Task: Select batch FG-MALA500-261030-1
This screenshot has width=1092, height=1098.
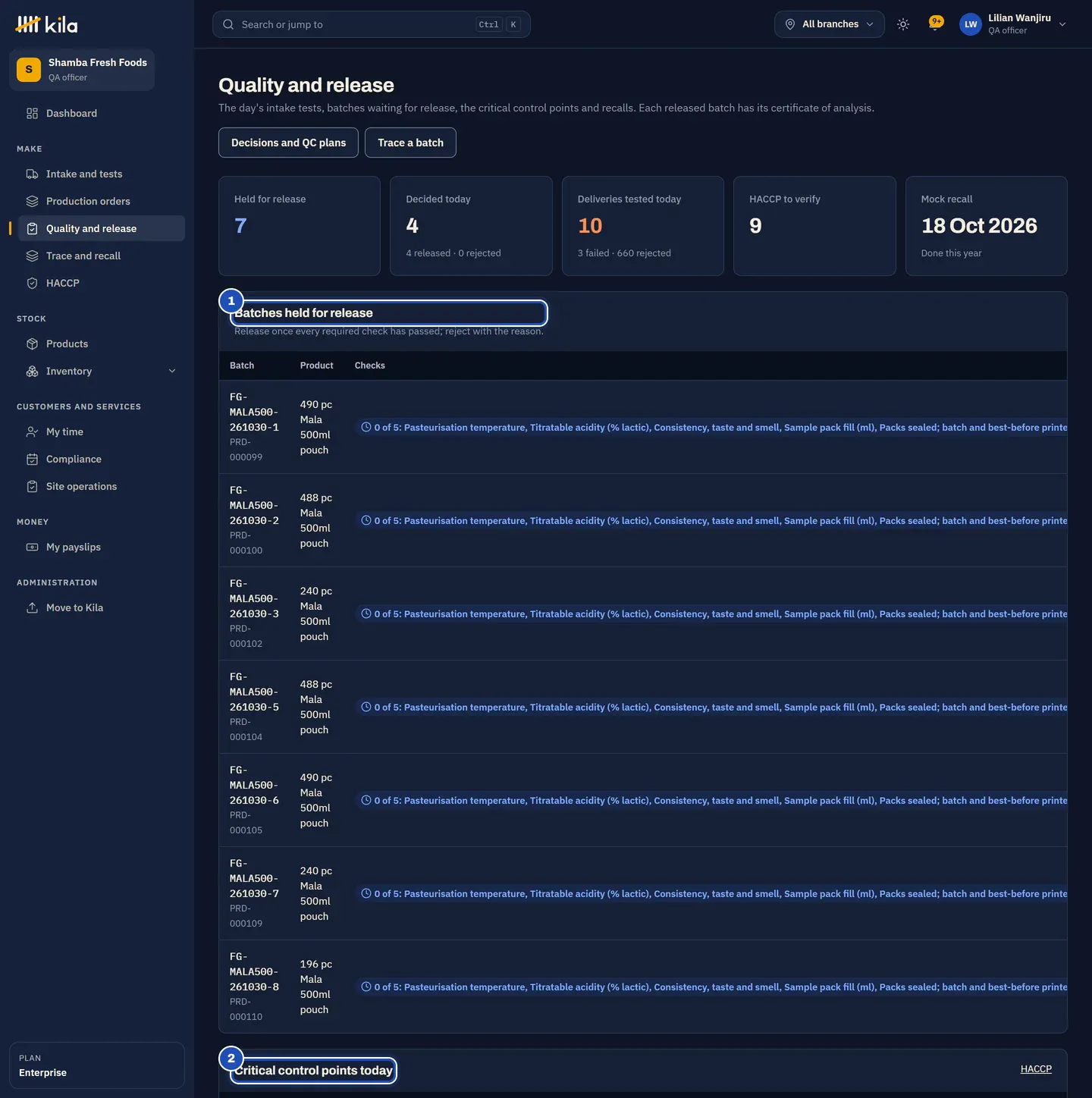Action: coord(254,413)
